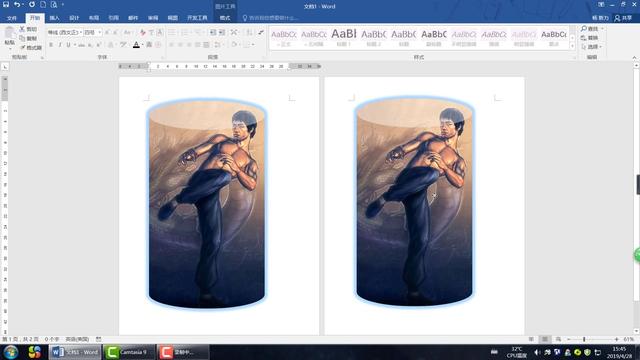Toggle strikethrough formatting
The image size is (640, 360).
coord(82,45)
